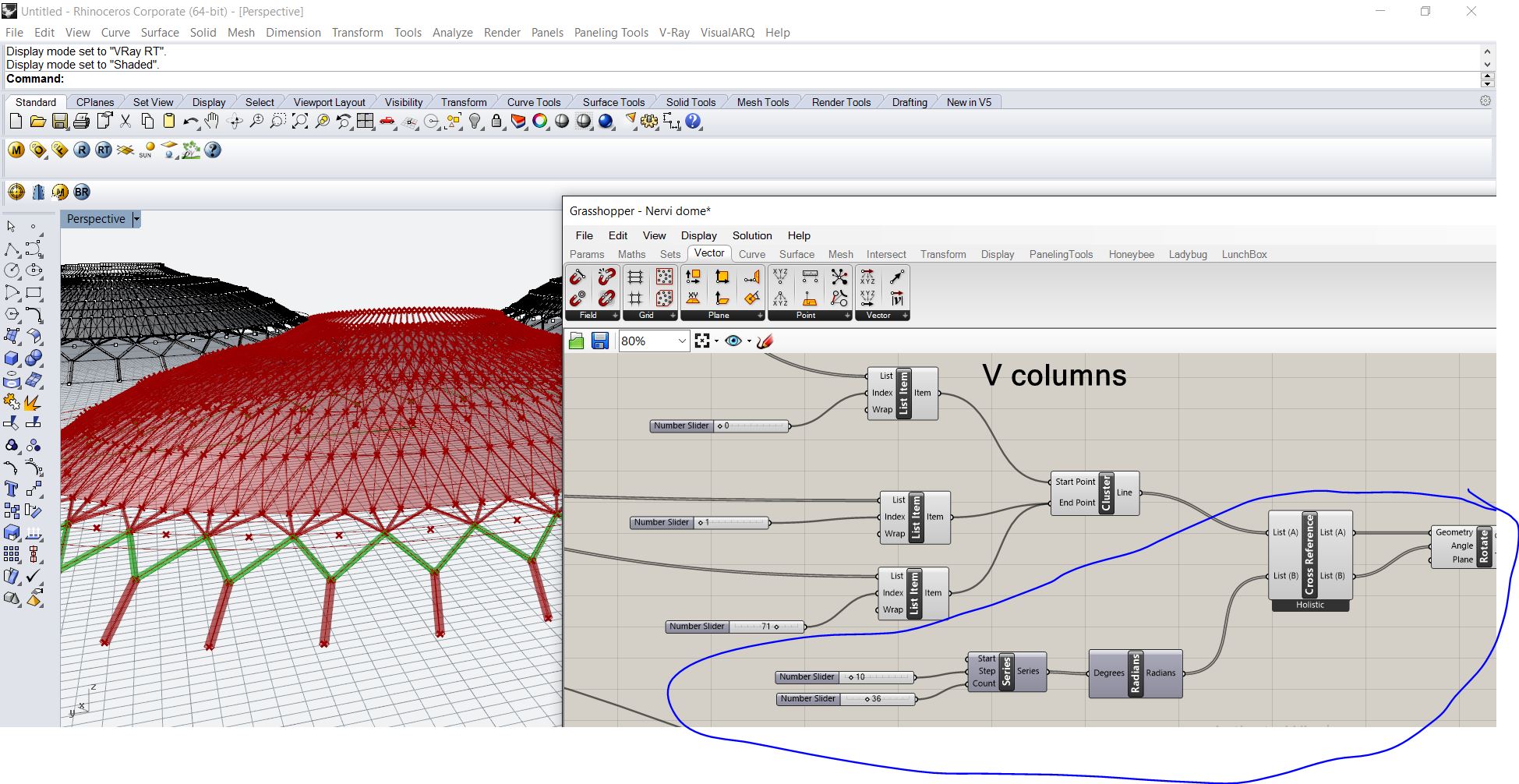Click the blue Render sphere icon
Screen dimensions: 1519x784
[606, 122]
